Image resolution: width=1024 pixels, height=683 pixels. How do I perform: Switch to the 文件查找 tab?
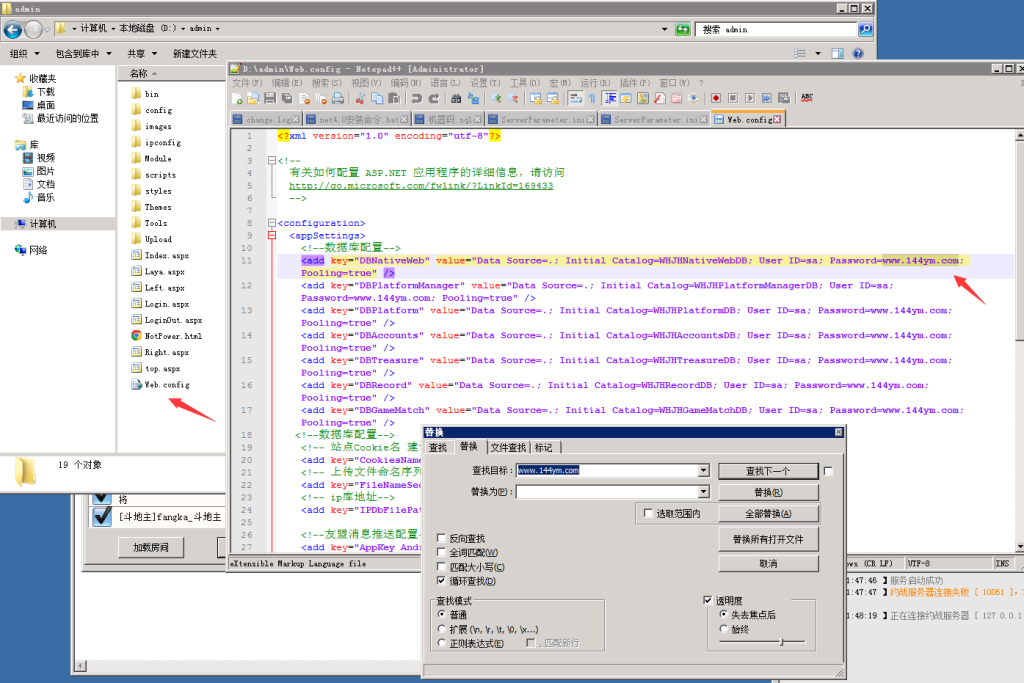point(508,447)
